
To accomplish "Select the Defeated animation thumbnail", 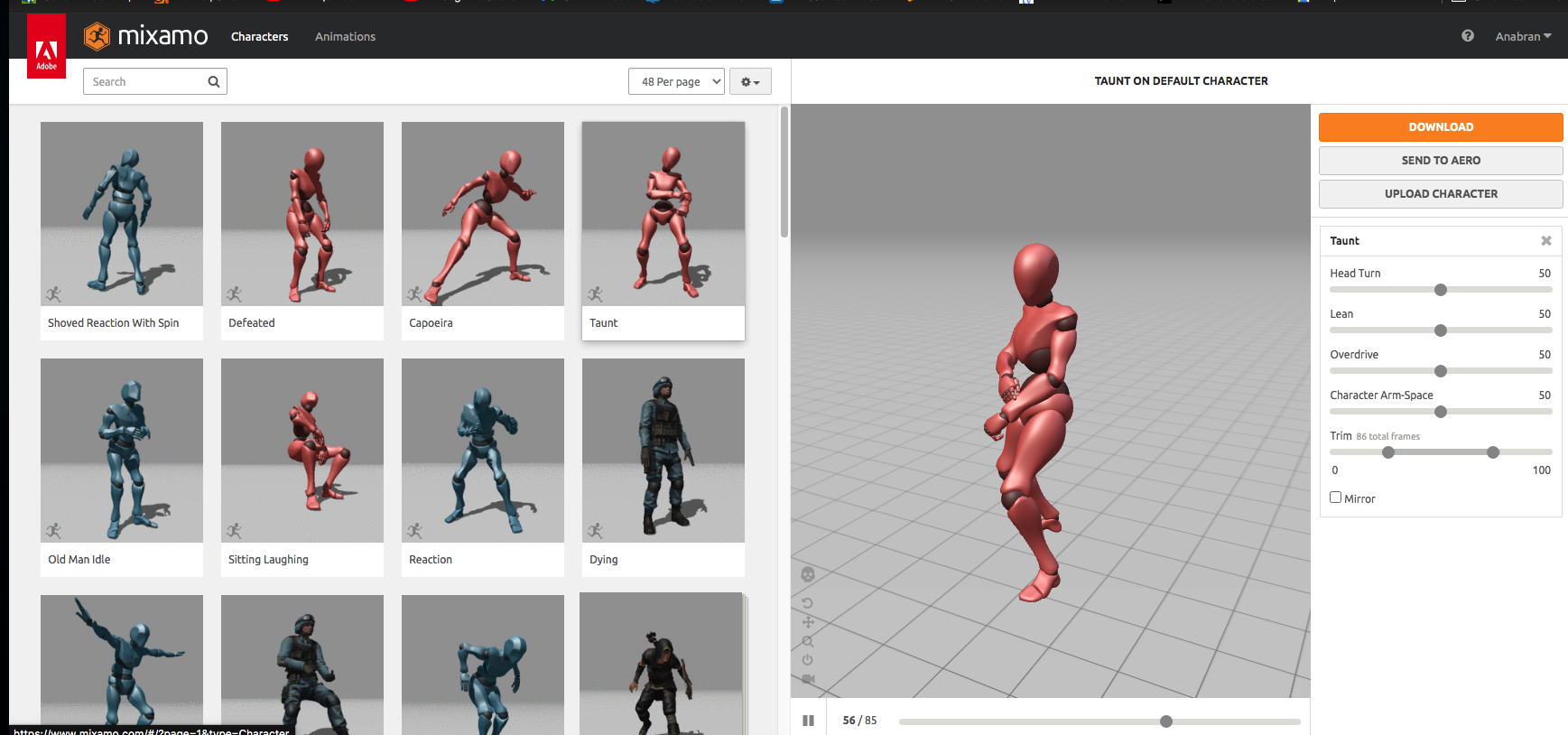I will (302, 214).
